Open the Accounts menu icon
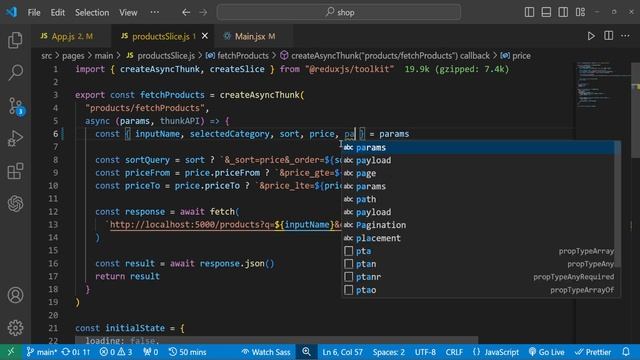This screenshot has height=360, width=640. click(16, 295)
